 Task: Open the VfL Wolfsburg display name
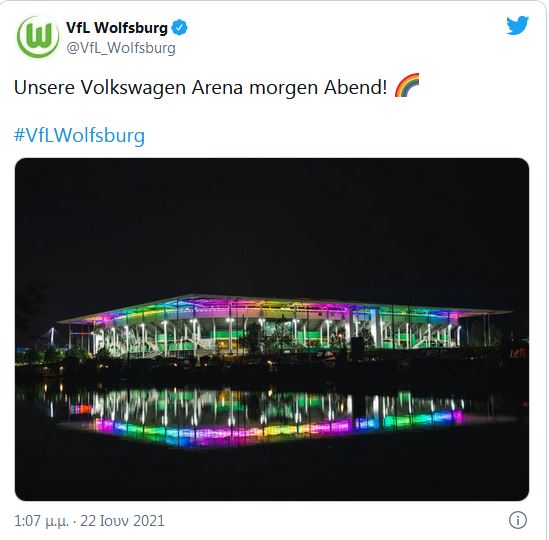tap(117, 28)
